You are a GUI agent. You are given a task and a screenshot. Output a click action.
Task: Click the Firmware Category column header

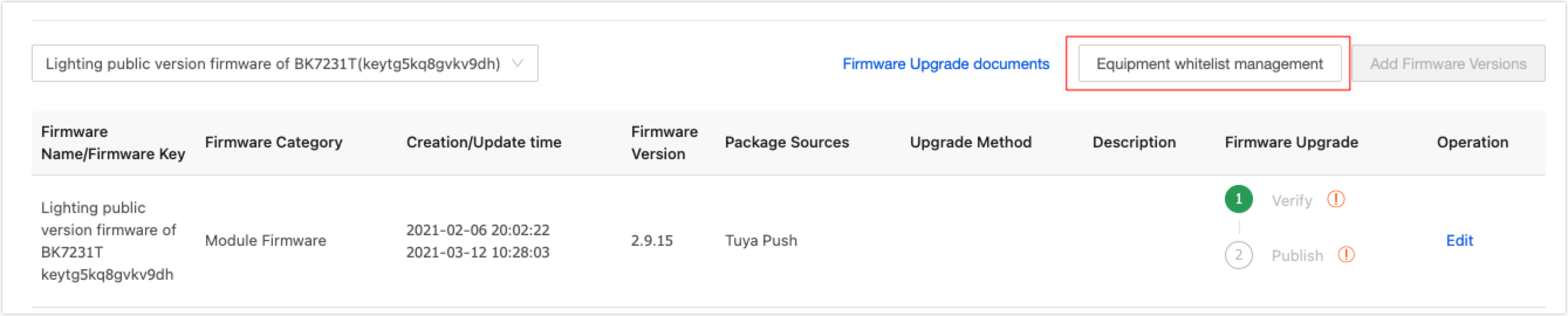[x=273, y=142]
